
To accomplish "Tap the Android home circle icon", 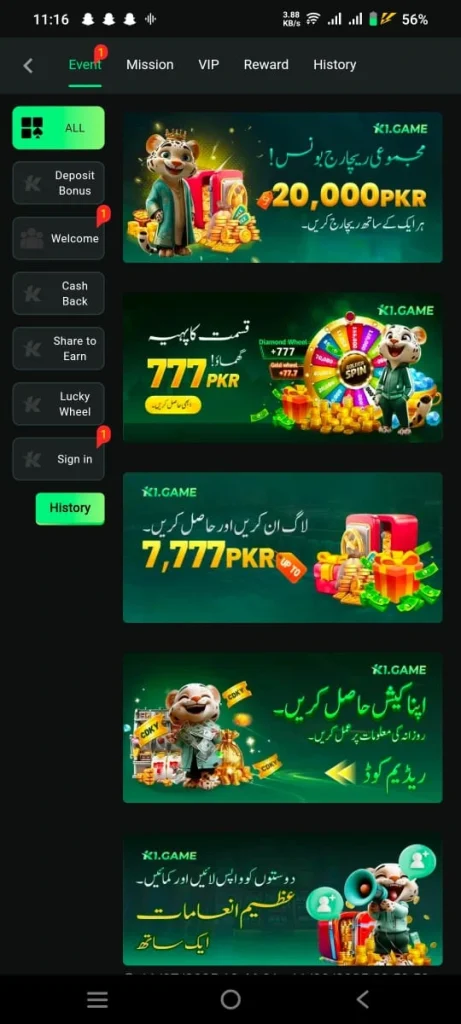I will tap(230, 999).
